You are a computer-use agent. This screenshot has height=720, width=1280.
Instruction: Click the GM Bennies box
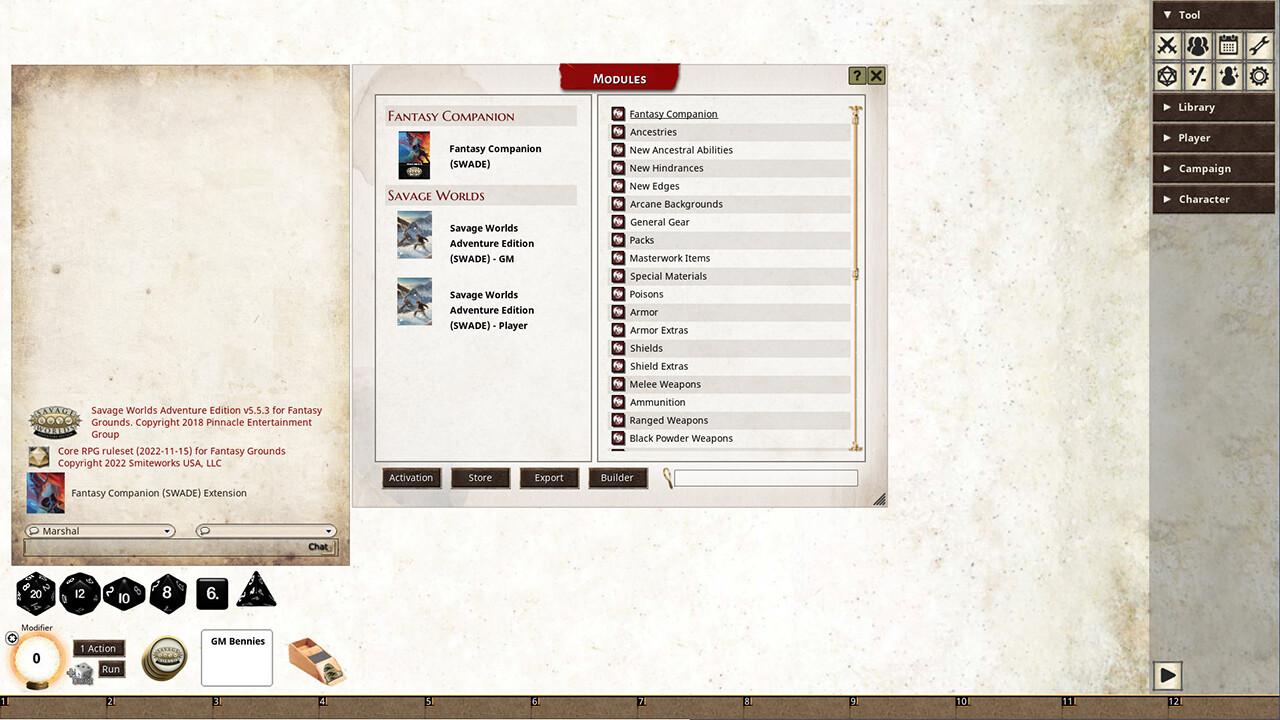click(x=237, y=658)
